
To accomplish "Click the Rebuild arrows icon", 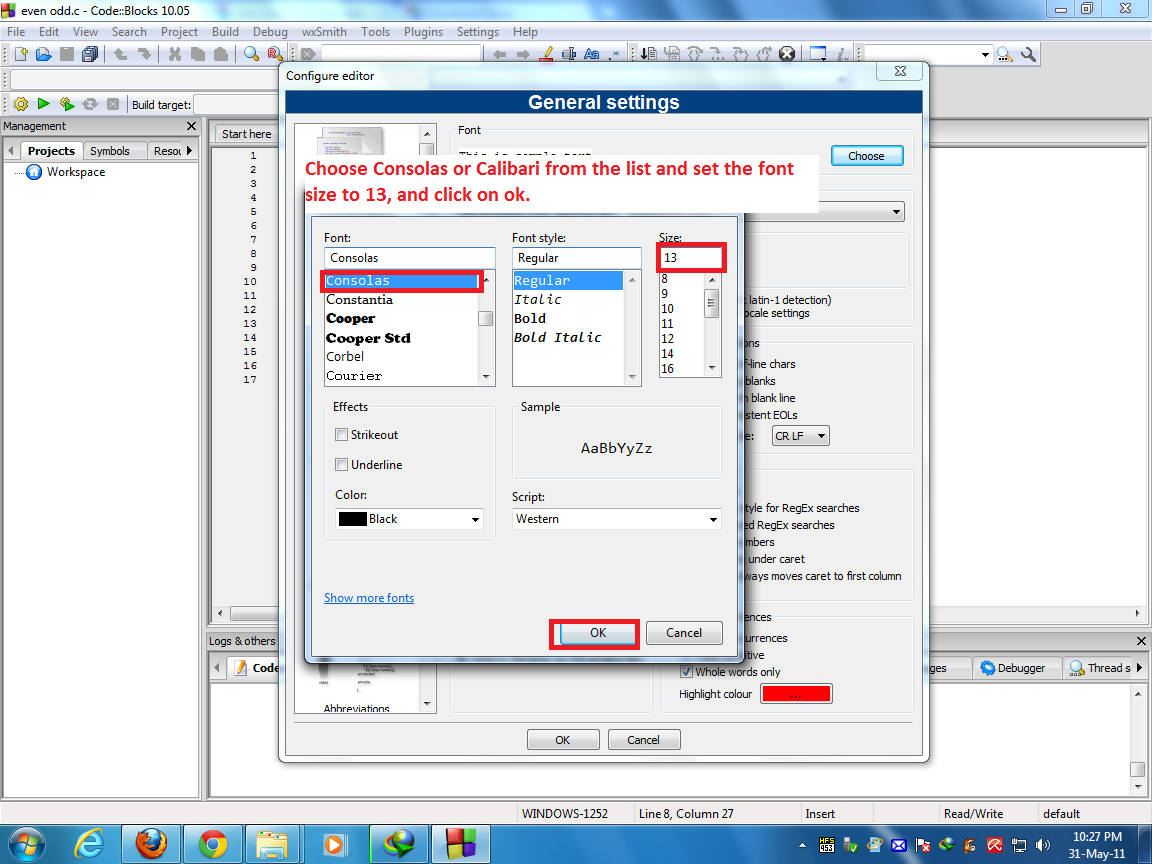I will [x=90, y=104].
